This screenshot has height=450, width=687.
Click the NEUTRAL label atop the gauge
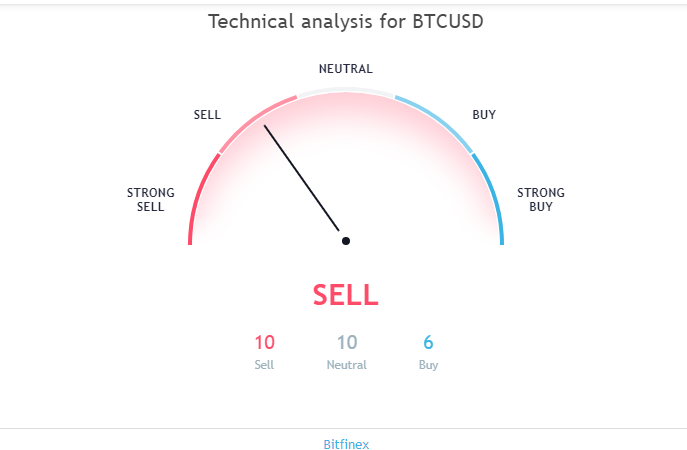(x=346, y=69)
